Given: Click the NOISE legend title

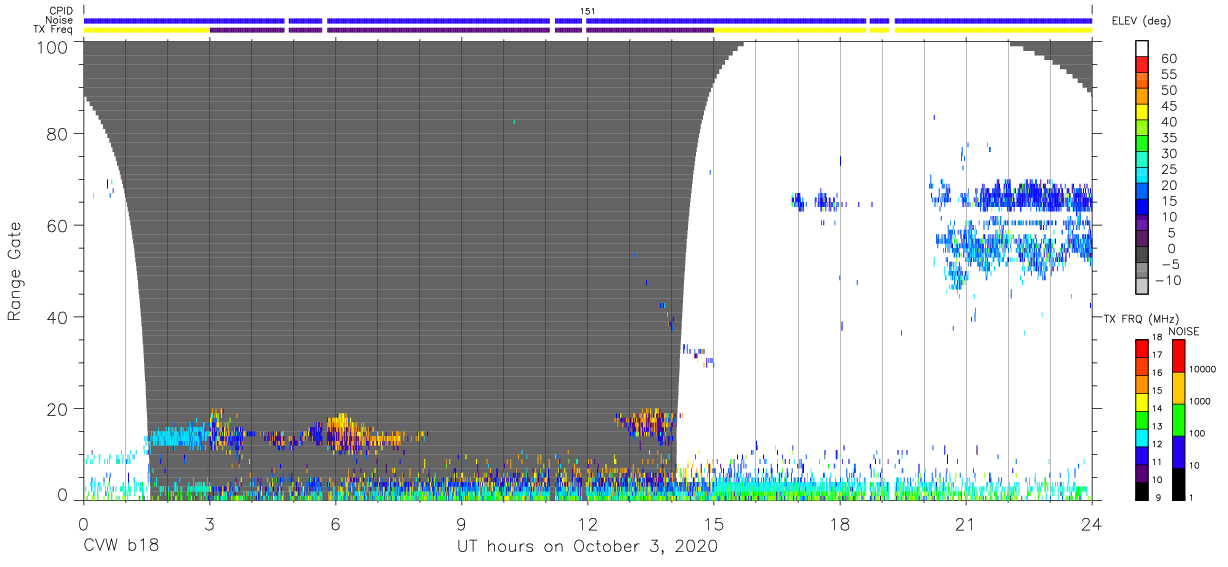Looking at the screenshot, I should 1182,331.
